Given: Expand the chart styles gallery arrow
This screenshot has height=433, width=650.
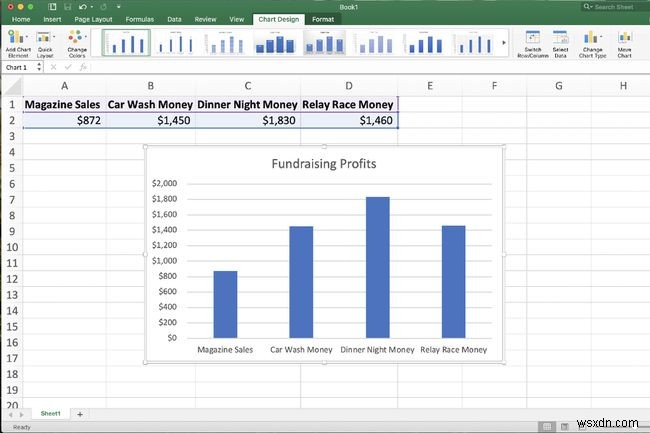Looking at the screenshot, I should [x=504, y=42].
